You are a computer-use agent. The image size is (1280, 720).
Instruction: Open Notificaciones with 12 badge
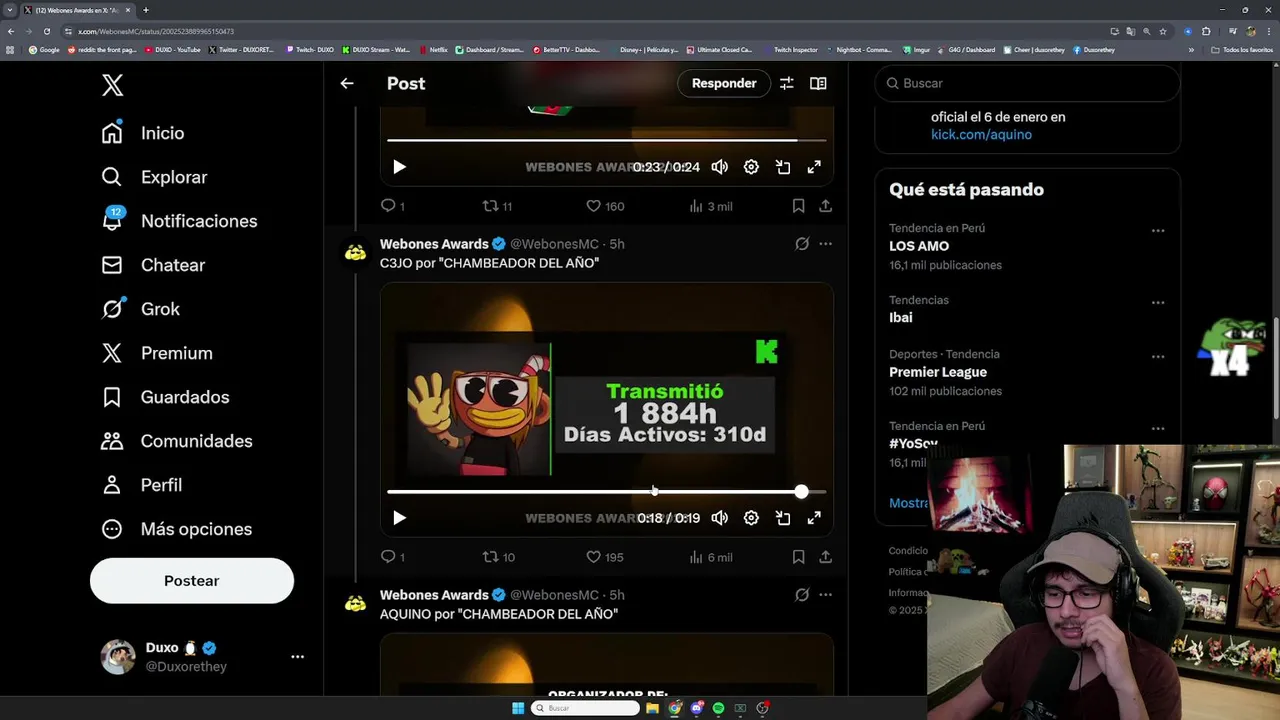[x=179, y=221]
